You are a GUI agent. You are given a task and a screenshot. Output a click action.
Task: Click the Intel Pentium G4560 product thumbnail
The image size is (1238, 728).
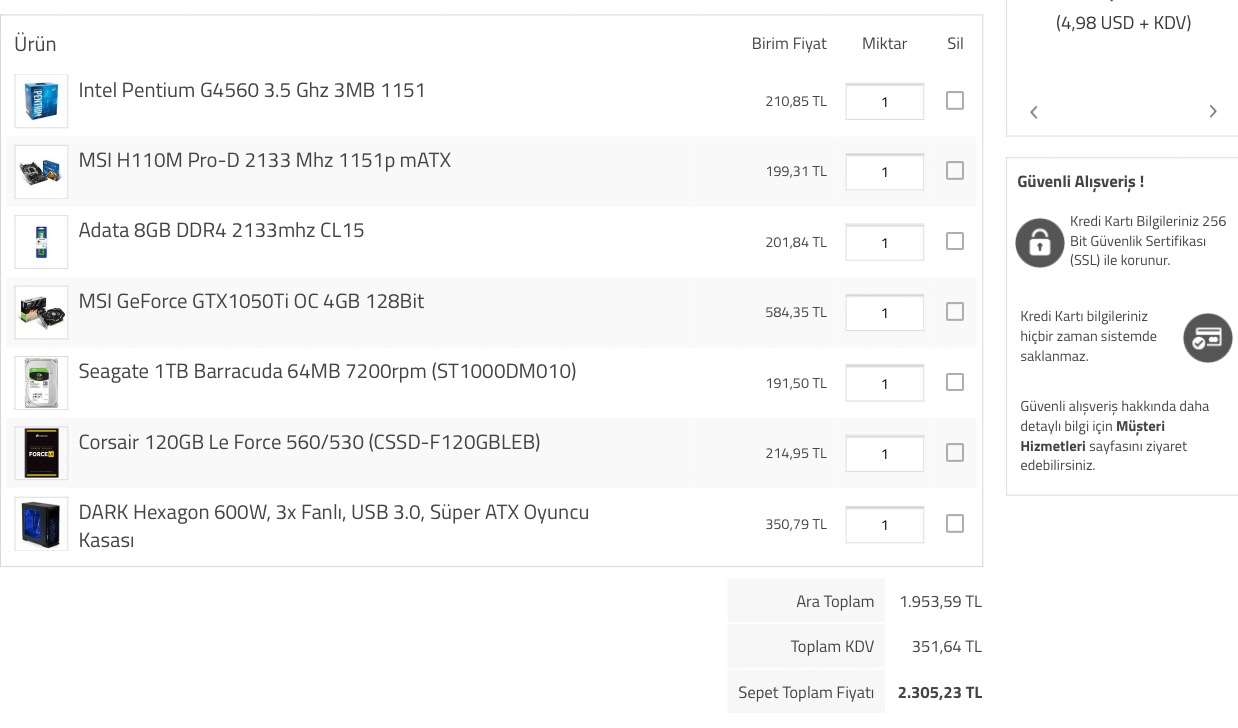pos(41,101)
